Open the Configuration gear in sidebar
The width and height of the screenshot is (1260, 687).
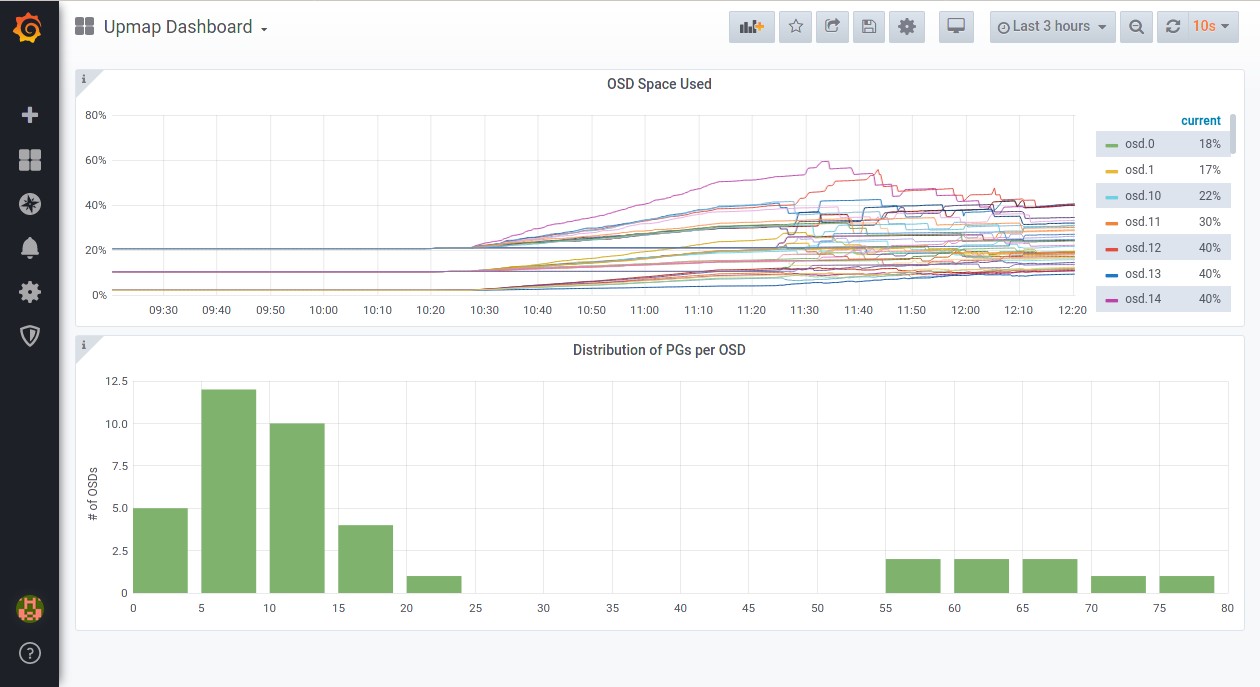coord(29,292)
